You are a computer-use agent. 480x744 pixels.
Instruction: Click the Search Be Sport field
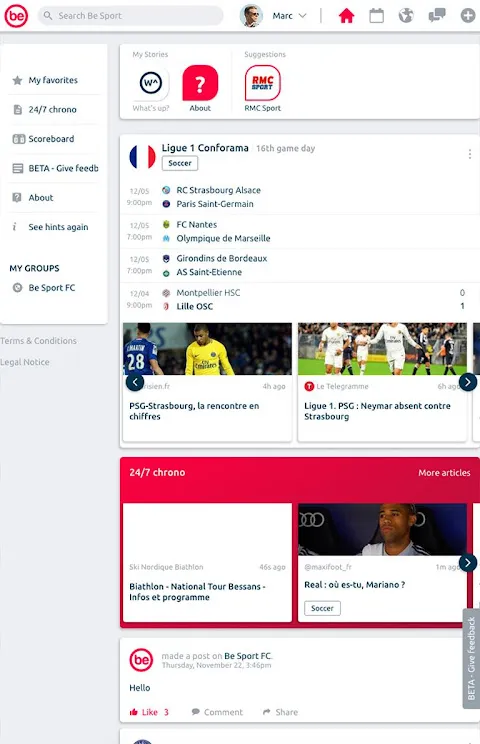130,16
